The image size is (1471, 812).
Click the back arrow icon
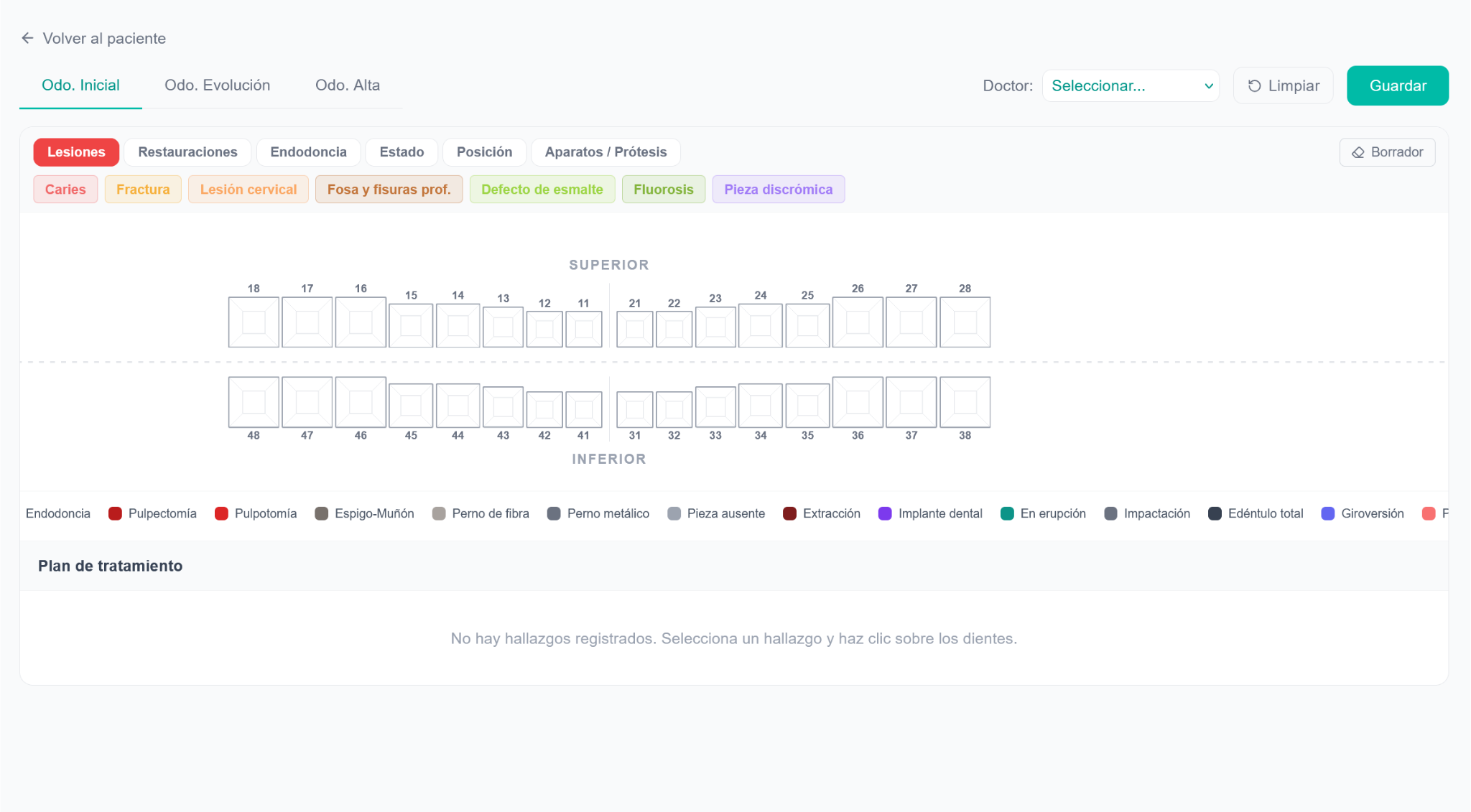point(27,38)
